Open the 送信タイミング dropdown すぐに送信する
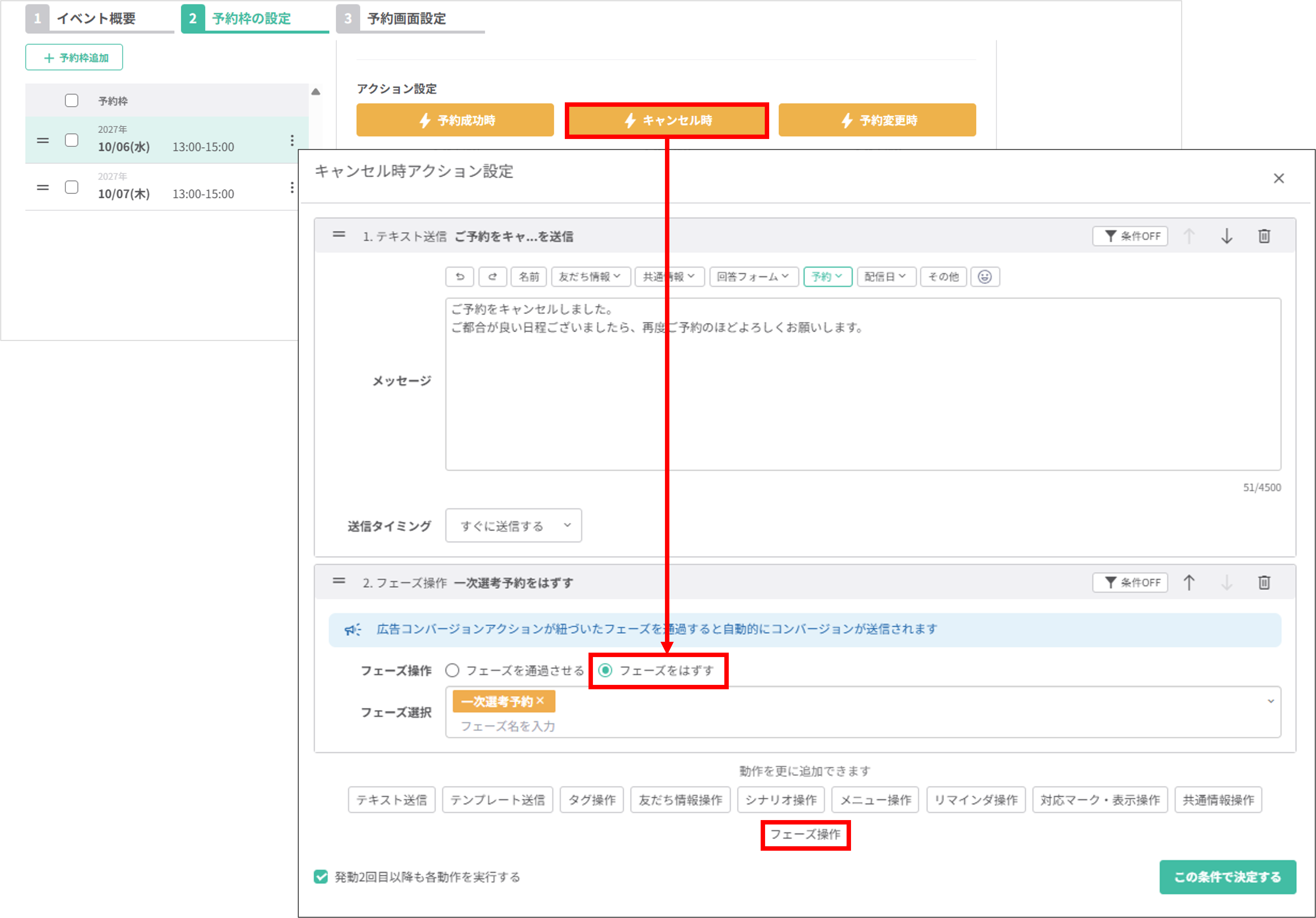Image resolution: width=1316 pixels, height=918 pixels. click(513, 525)
